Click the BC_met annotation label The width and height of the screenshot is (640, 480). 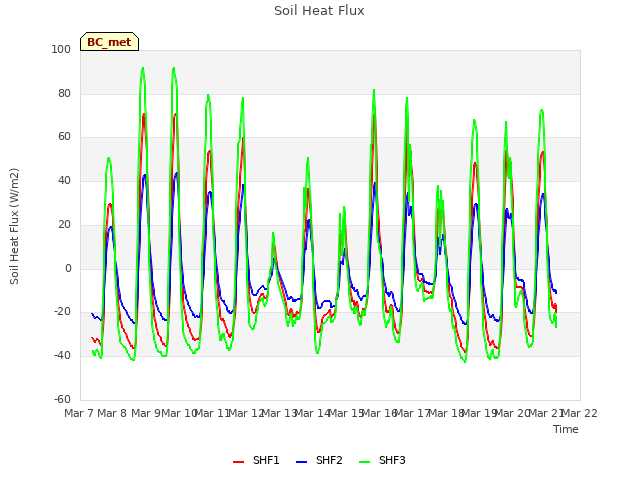[x=109, y=42]
